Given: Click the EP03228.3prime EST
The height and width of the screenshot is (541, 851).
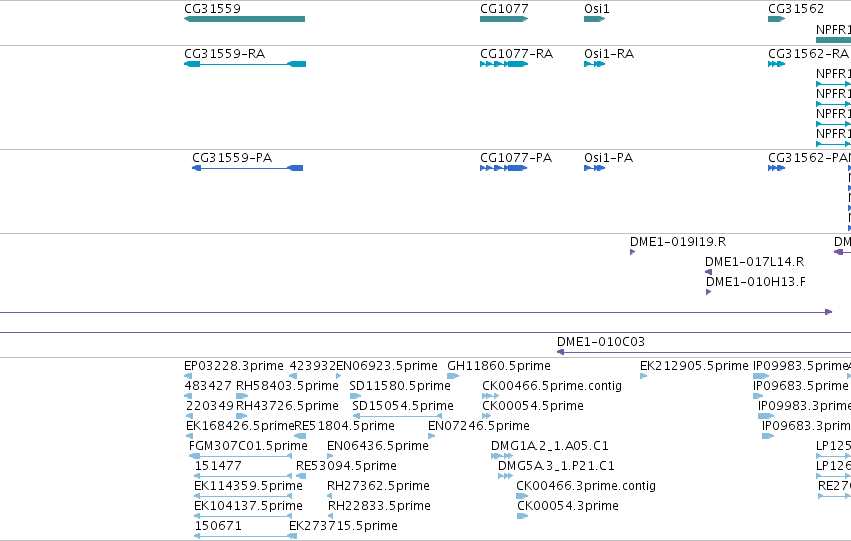Looking at the screenshot, I should tap(188, 376).
